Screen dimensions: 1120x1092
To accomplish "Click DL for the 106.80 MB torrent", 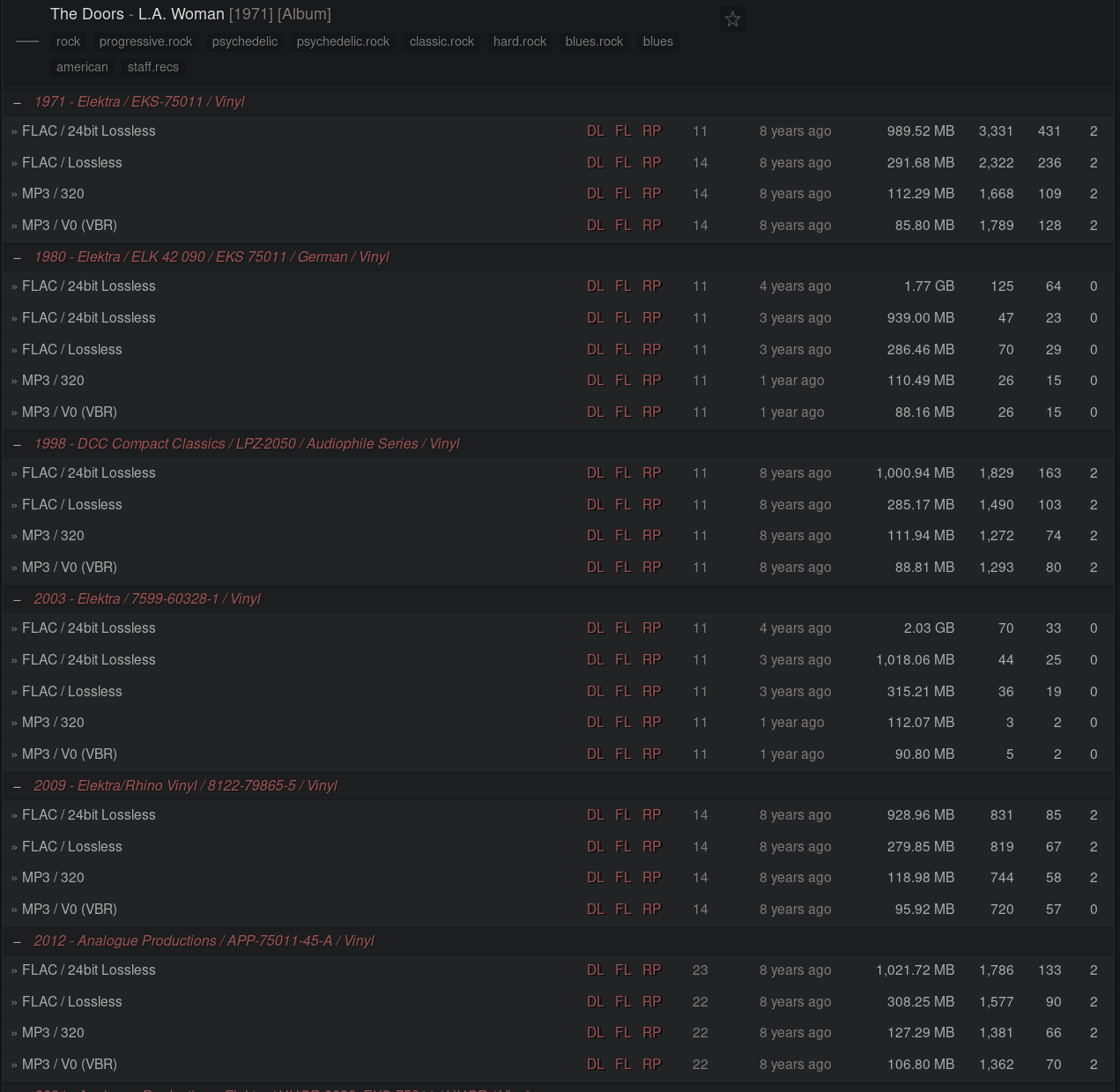I will pyautogui.click(x=596, y=1064).
